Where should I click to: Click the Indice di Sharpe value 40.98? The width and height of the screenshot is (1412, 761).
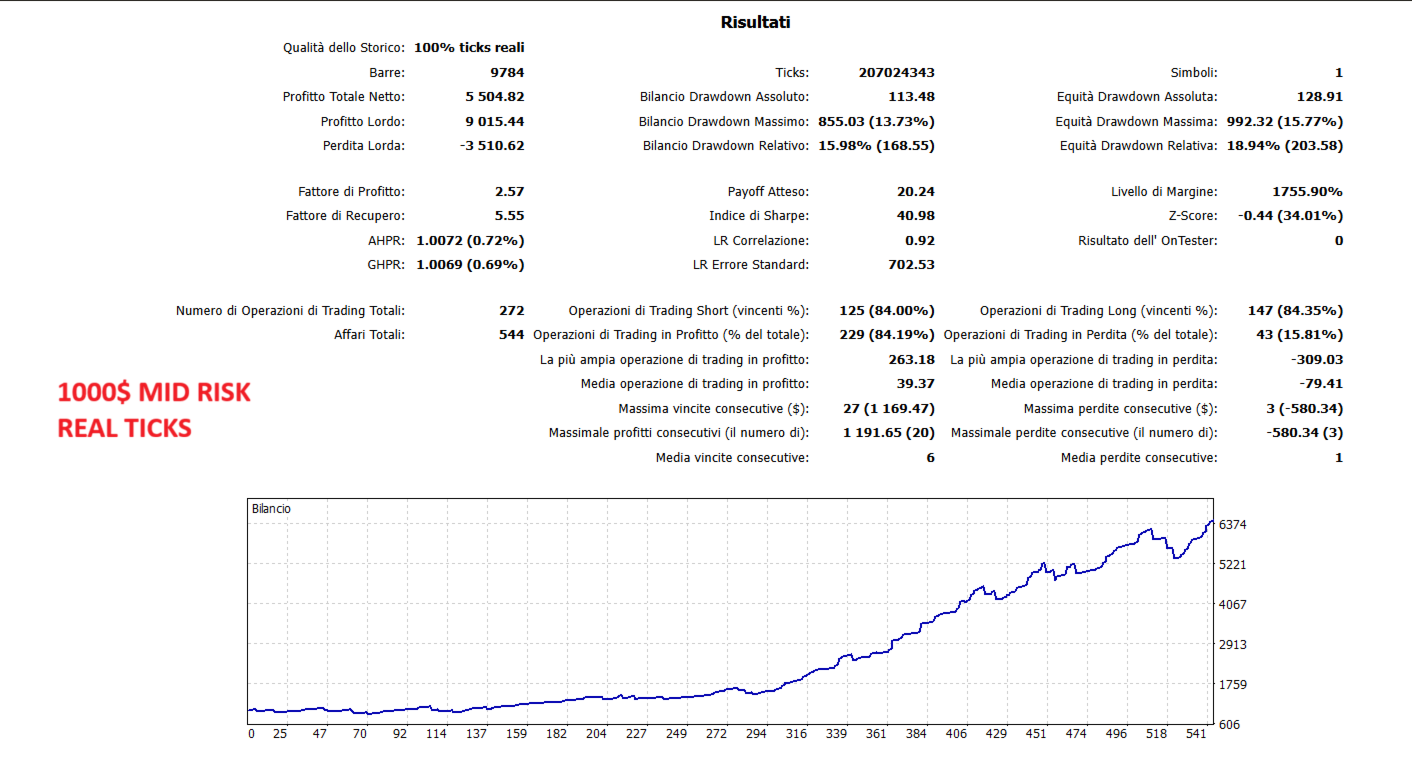click(x=916, y=216)
